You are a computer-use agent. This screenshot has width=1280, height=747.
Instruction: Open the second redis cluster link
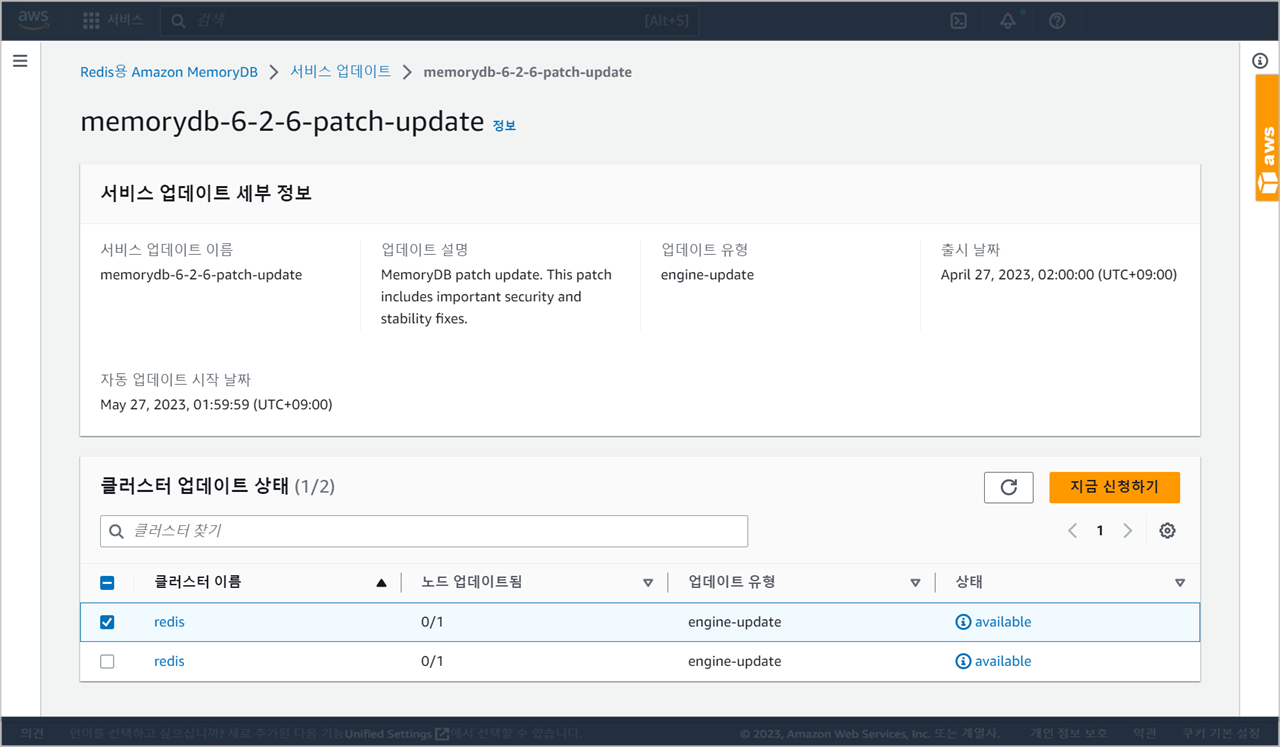click(x=169, y=661)
